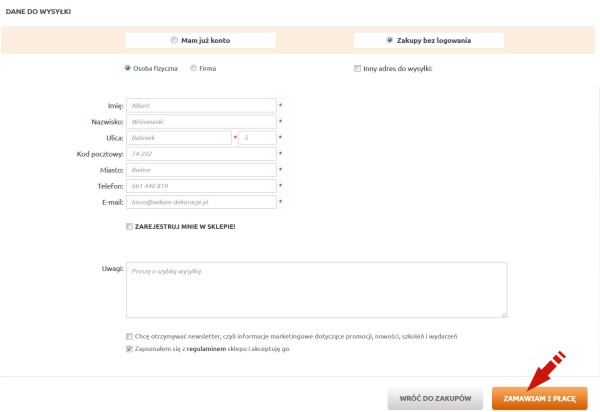Click the Ulica street name field
The width and height of the screenshot is (600, 412).
click(x=178, y=137)
